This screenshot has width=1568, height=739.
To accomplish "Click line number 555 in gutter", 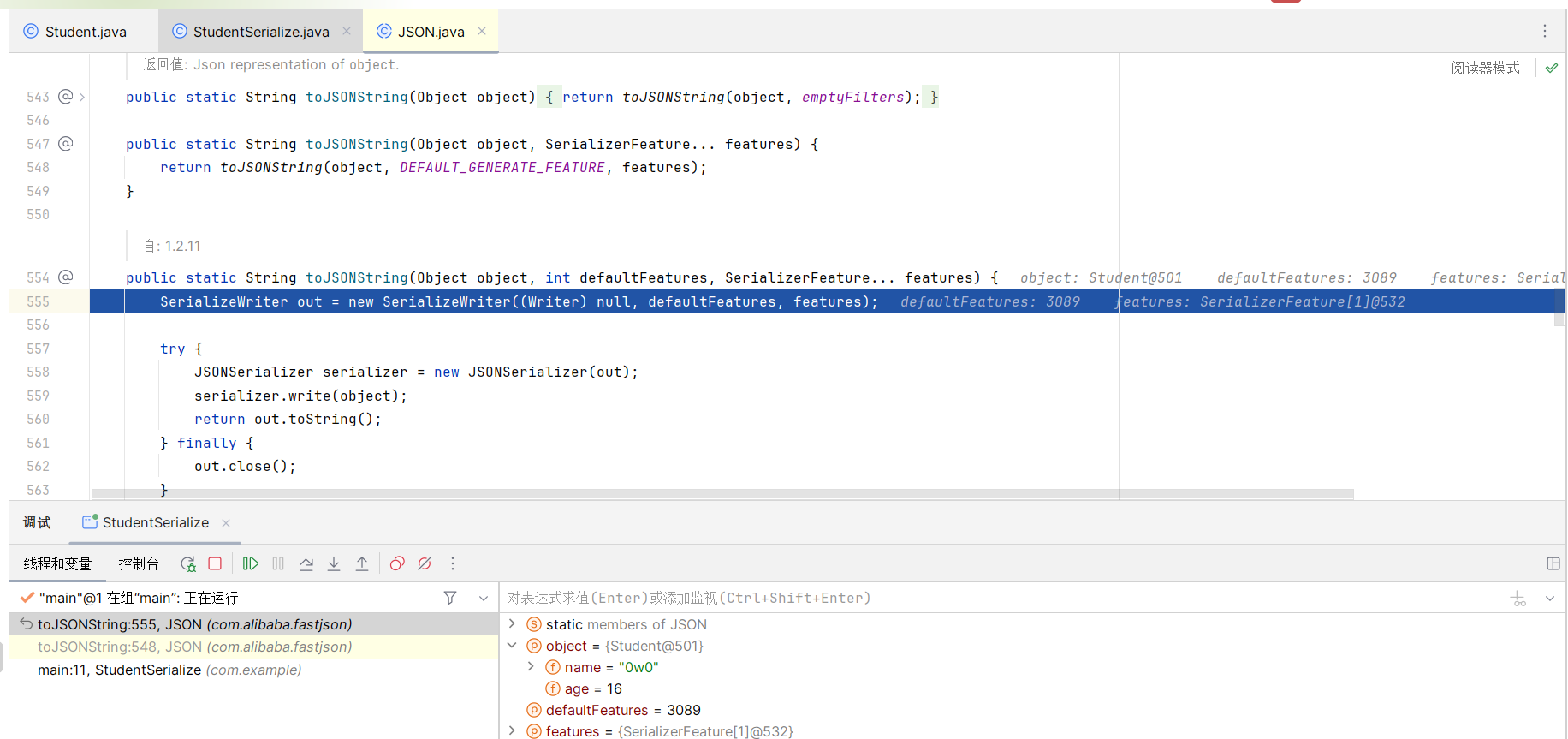I will [x=38, y=301].
